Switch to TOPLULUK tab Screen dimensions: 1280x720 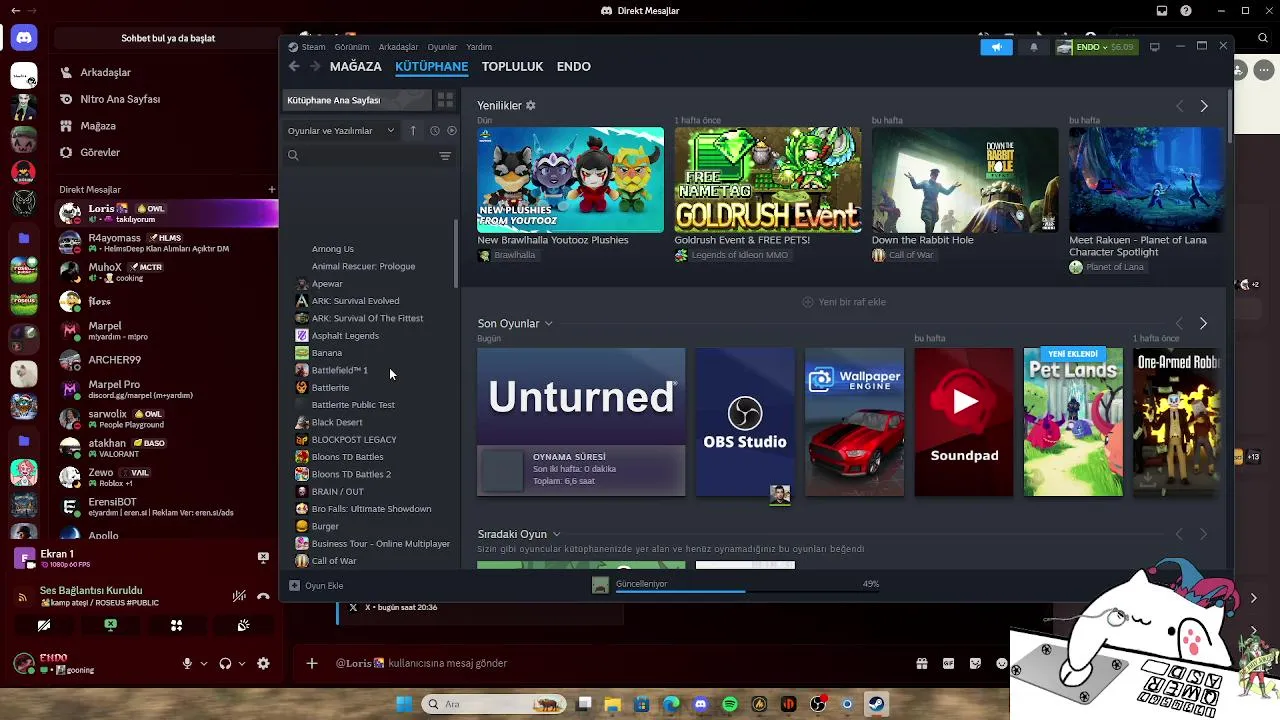tap(512, 66)
